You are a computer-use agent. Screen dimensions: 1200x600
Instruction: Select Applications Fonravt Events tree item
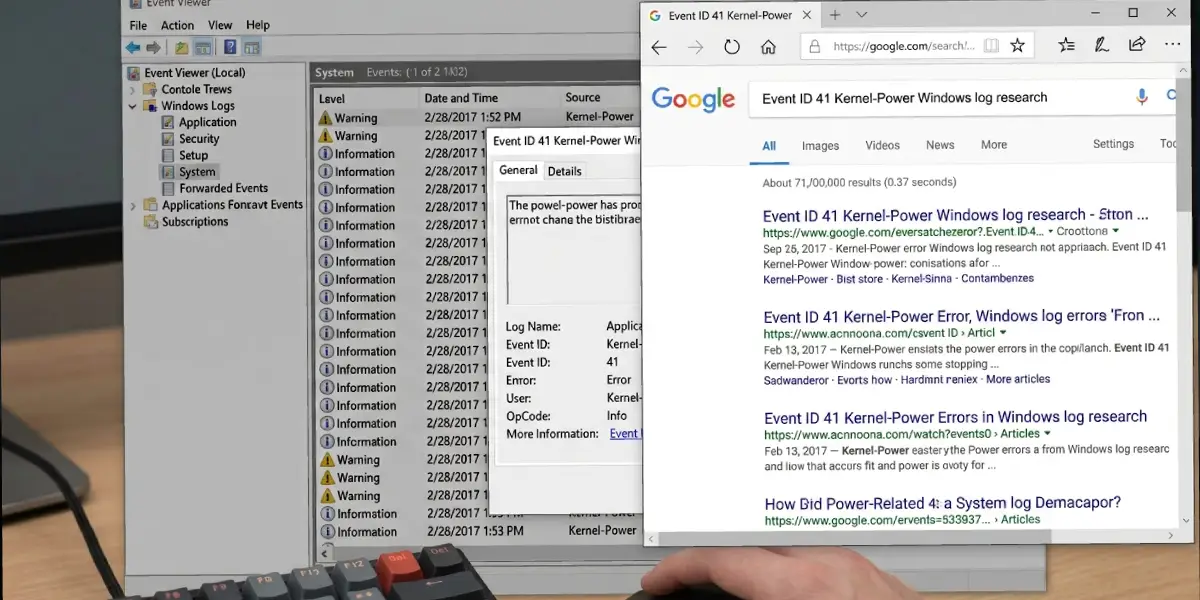[223, 205]
